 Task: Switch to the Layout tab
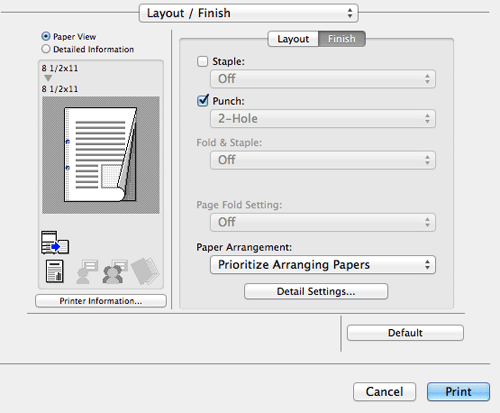click(293, 39)
